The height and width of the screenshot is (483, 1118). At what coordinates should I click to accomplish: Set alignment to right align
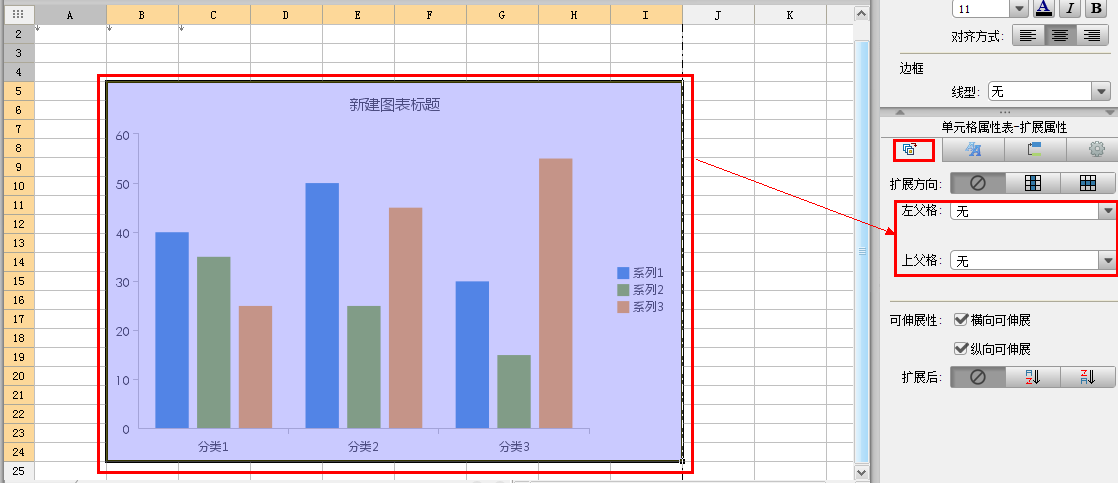click(1092, 36)
